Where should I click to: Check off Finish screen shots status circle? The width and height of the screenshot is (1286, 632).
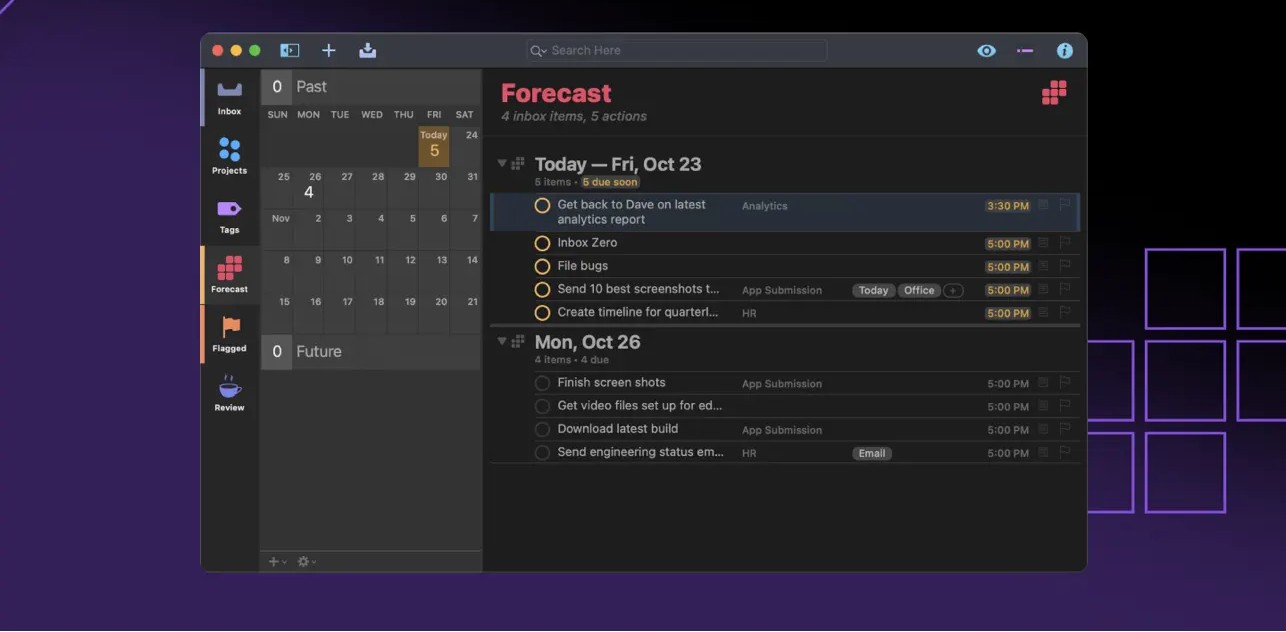click(x=542, y=383)
